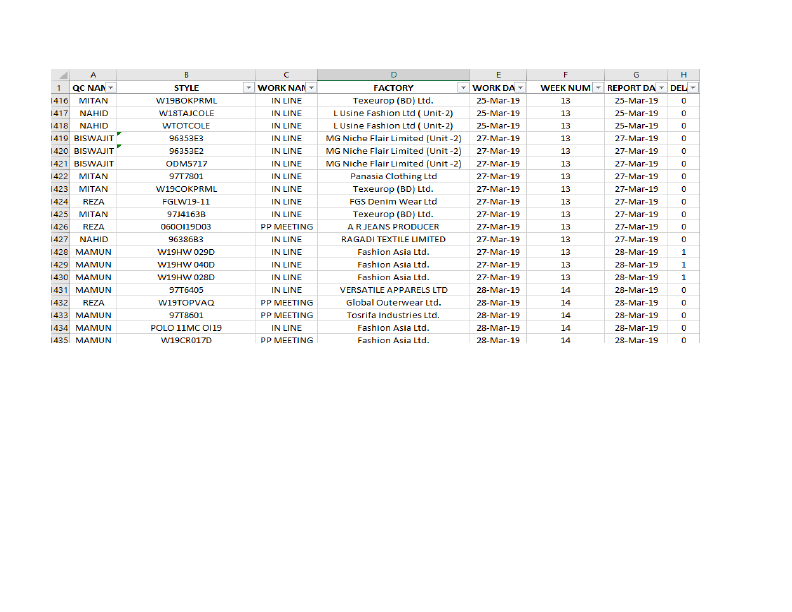The image size is (792, 612).
Task: Click DEL value 1 in row 1429
Action: pos(683,265)
